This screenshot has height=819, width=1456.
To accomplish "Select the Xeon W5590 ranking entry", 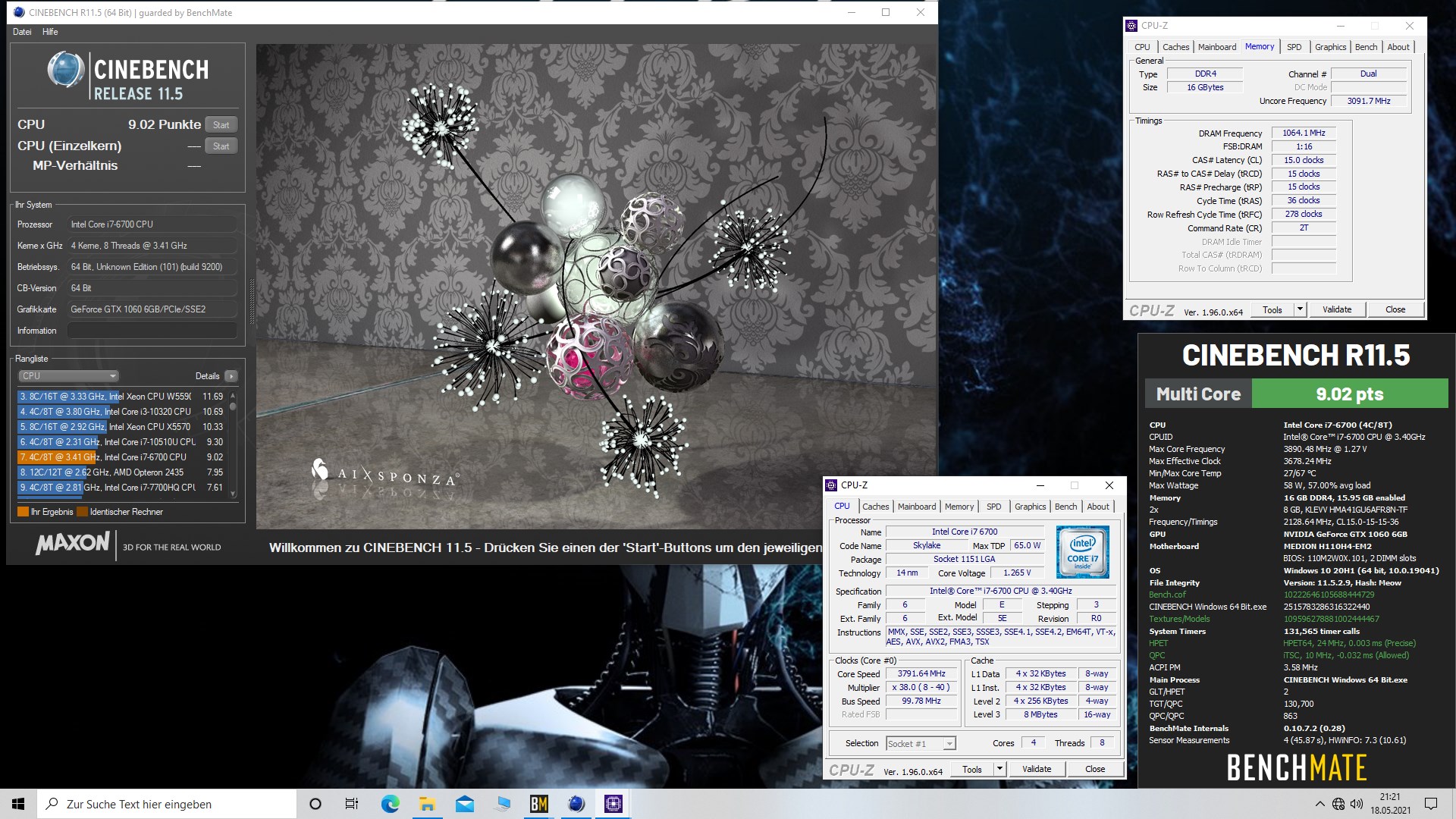I will [x=121, y=397].
